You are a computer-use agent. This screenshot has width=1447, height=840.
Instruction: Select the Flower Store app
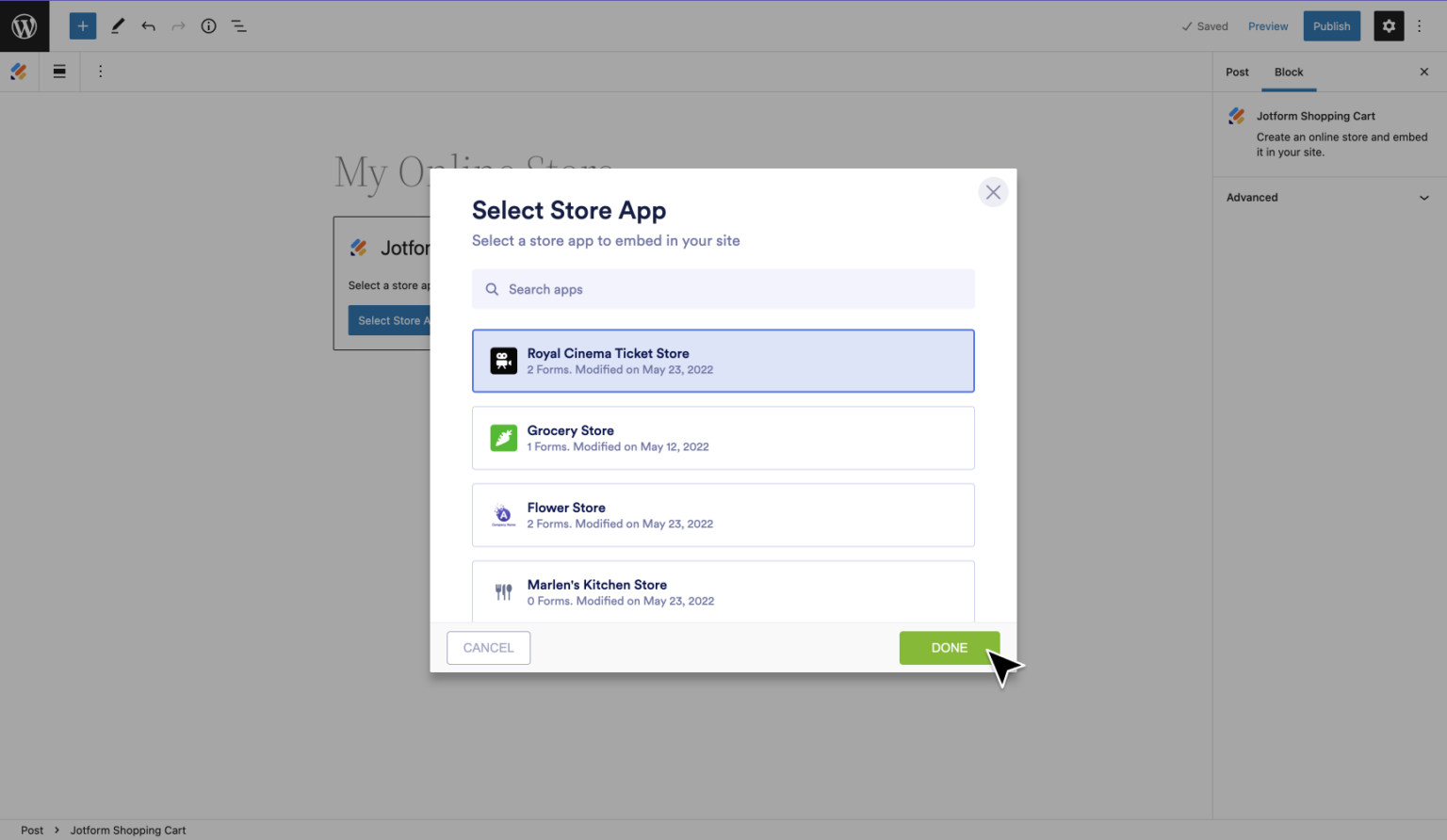[x=723, y=515]
